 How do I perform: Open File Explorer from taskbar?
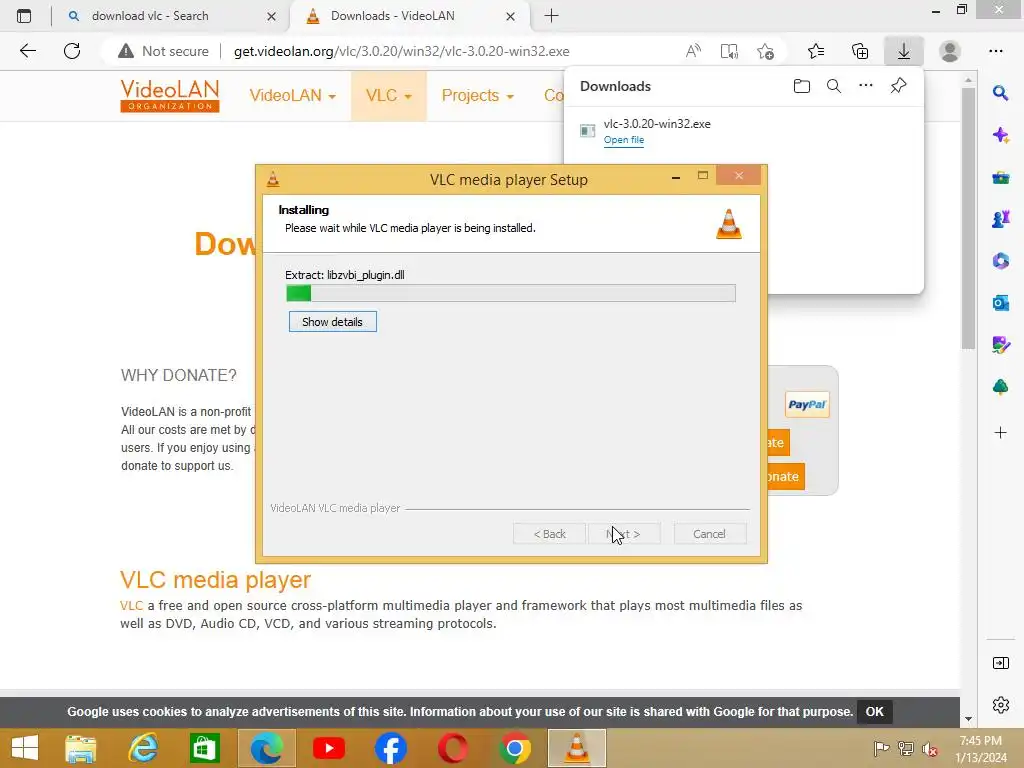pos(81,748)
